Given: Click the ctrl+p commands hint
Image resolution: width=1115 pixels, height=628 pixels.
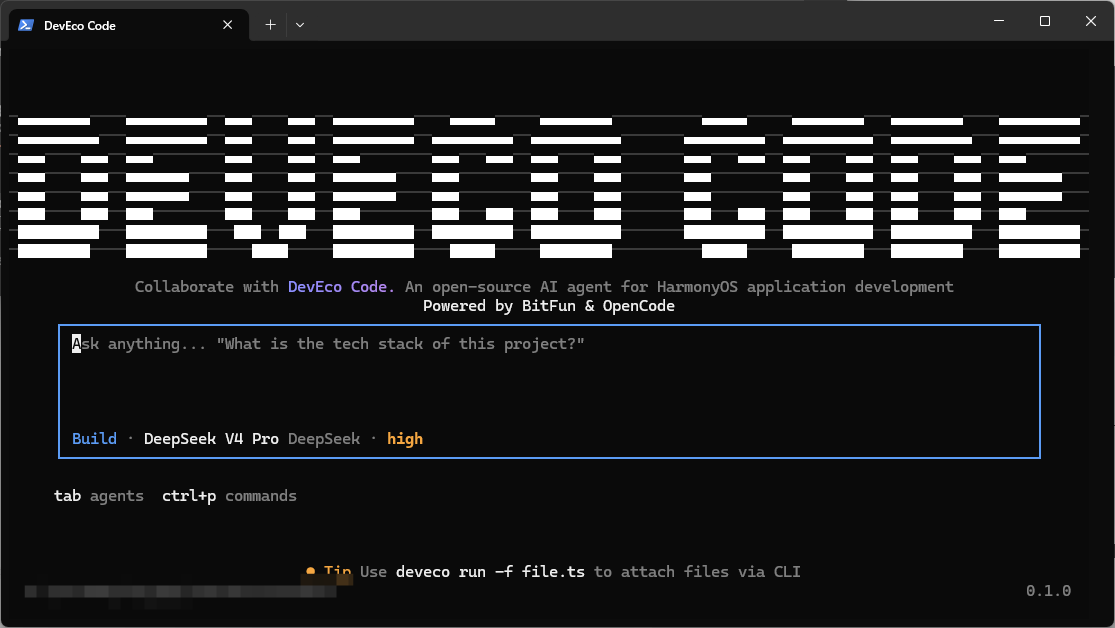Looking at the screenshot, I should tap(229, 496).
